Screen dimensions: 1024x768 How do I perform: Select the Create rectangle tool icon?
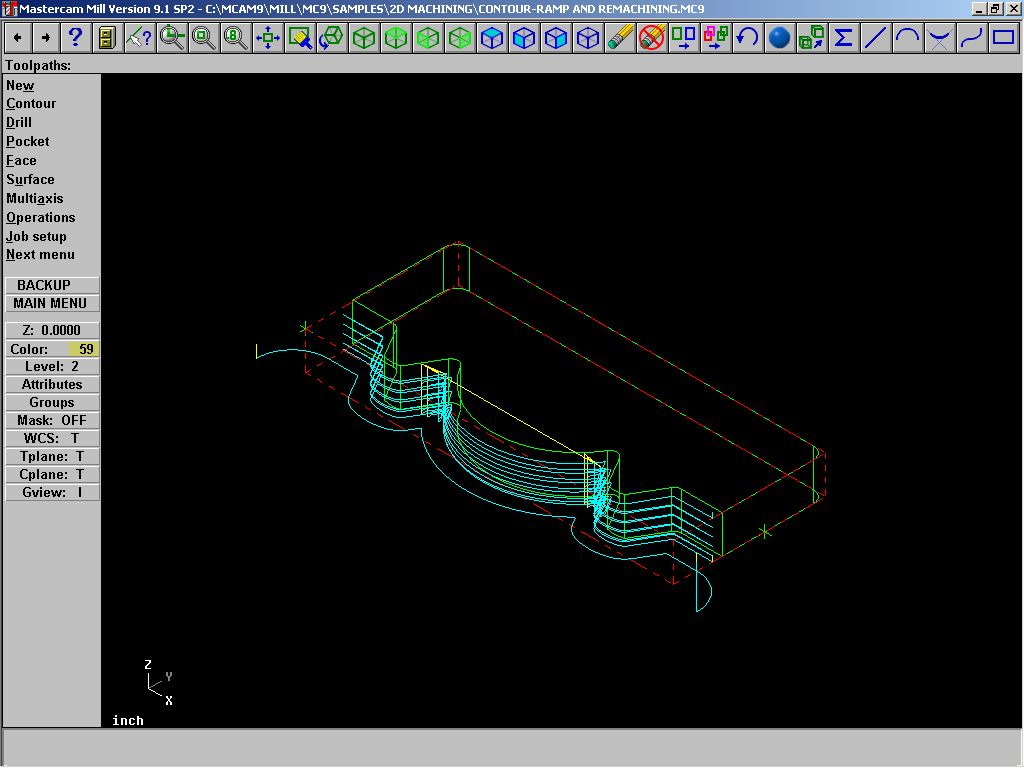(1003, 38)
